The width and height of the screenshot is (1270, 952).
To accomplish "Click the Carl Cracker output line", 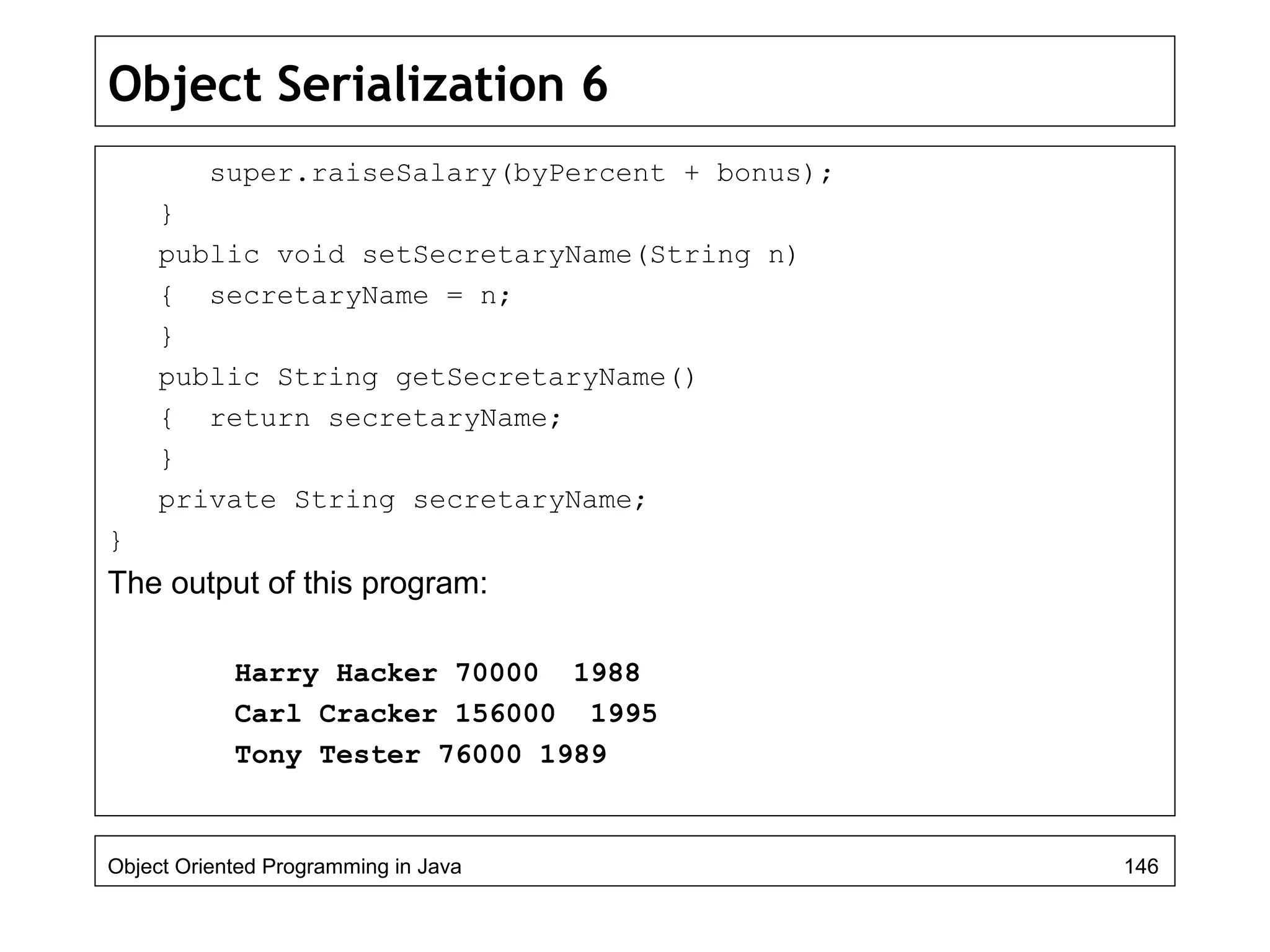I will (x=445, y=714).
